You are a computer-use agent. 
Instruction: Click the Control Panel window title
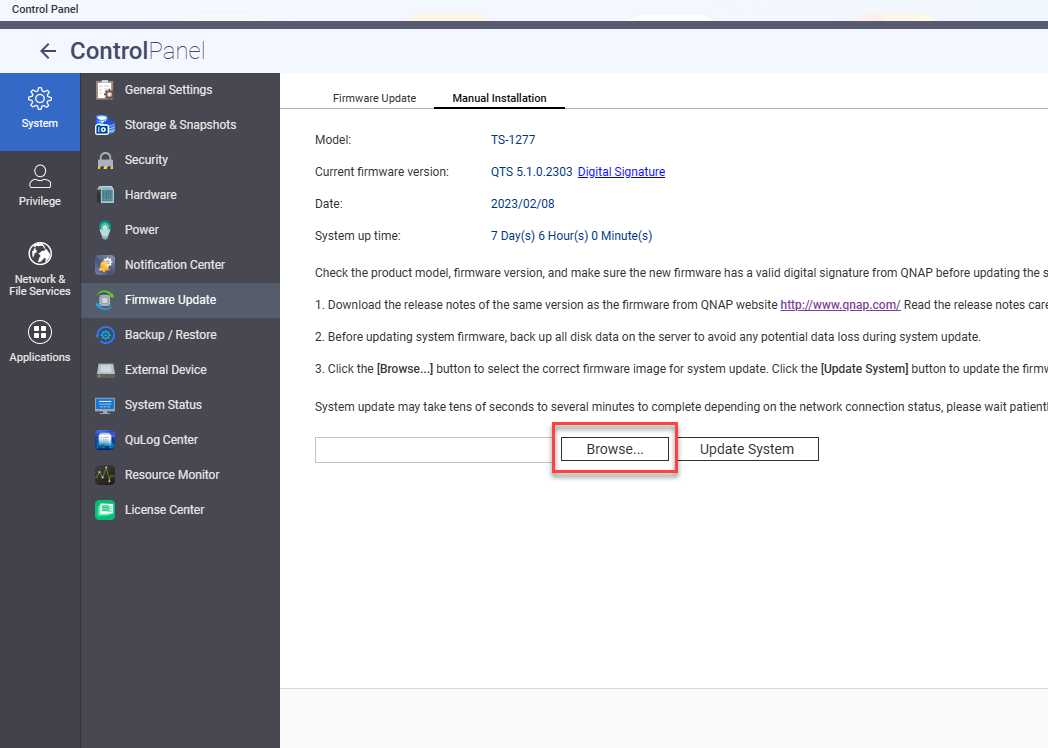pyautogui.click(x=45, y=9)
